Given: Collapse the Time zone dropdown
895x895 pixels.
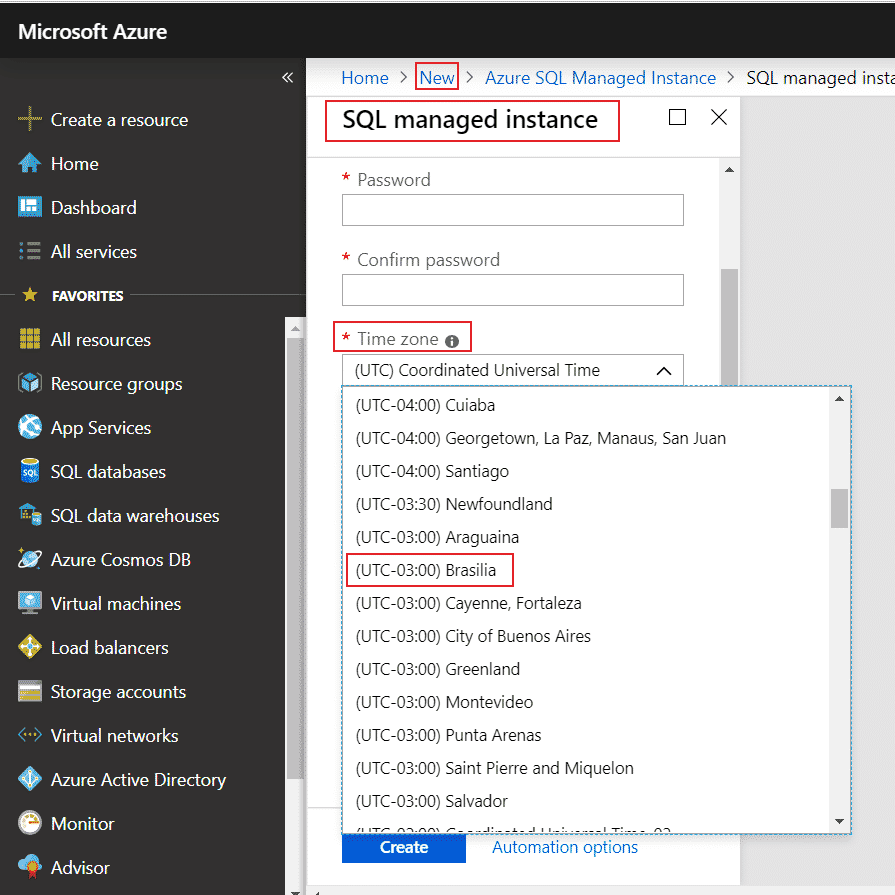Looking at the screenshot, I should [663, 371].
